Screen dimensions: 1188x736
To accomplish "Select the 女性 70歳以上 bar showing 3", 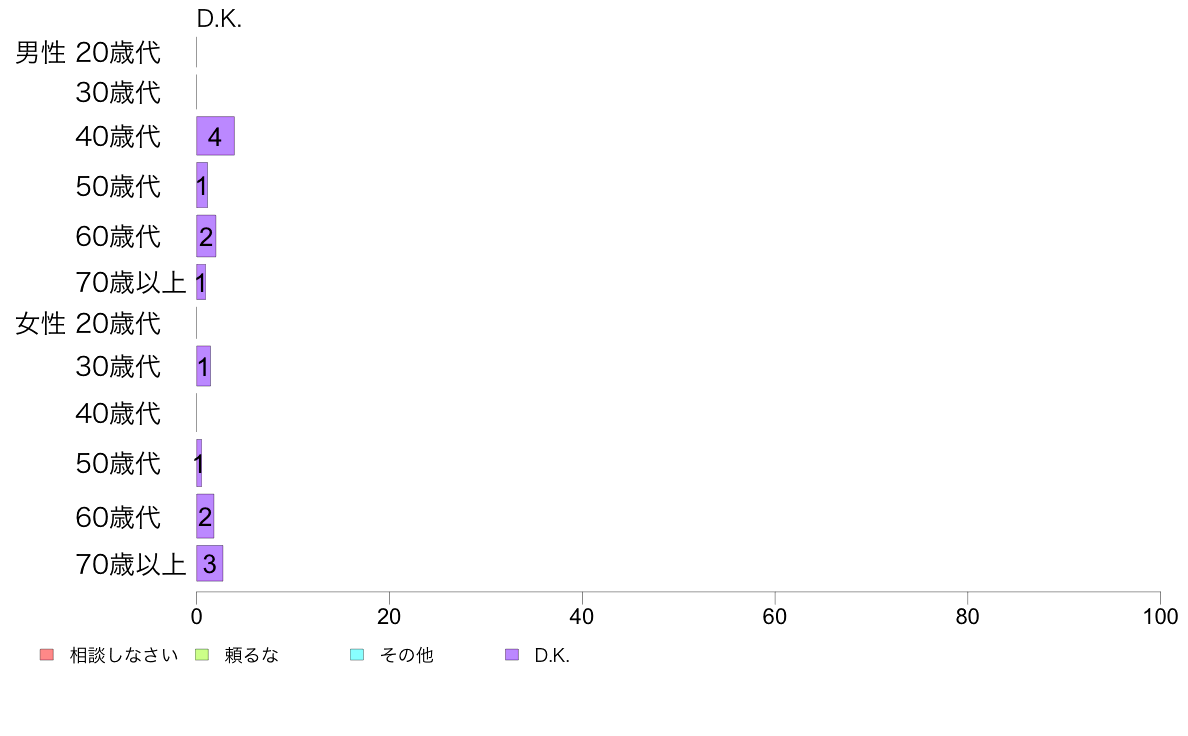I will click(209, 564).
